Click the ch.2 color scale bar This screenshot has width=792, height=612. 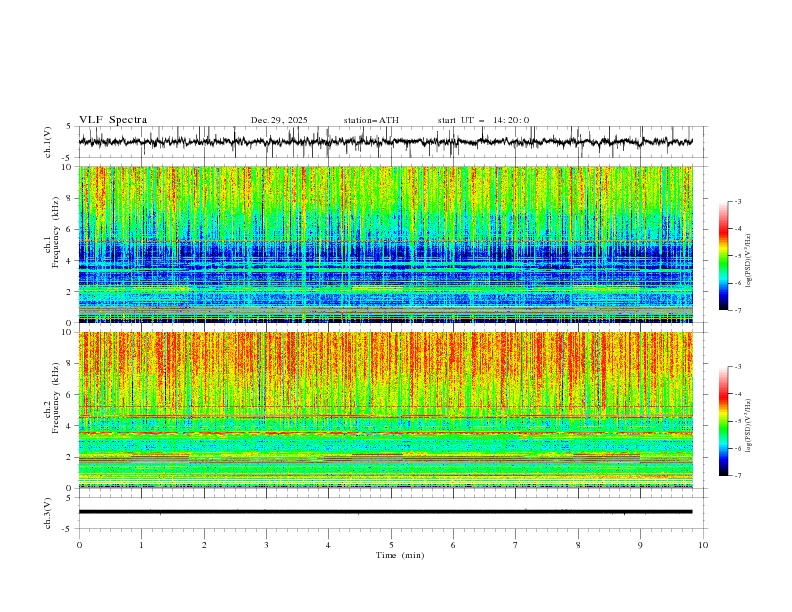coord(723,421)
